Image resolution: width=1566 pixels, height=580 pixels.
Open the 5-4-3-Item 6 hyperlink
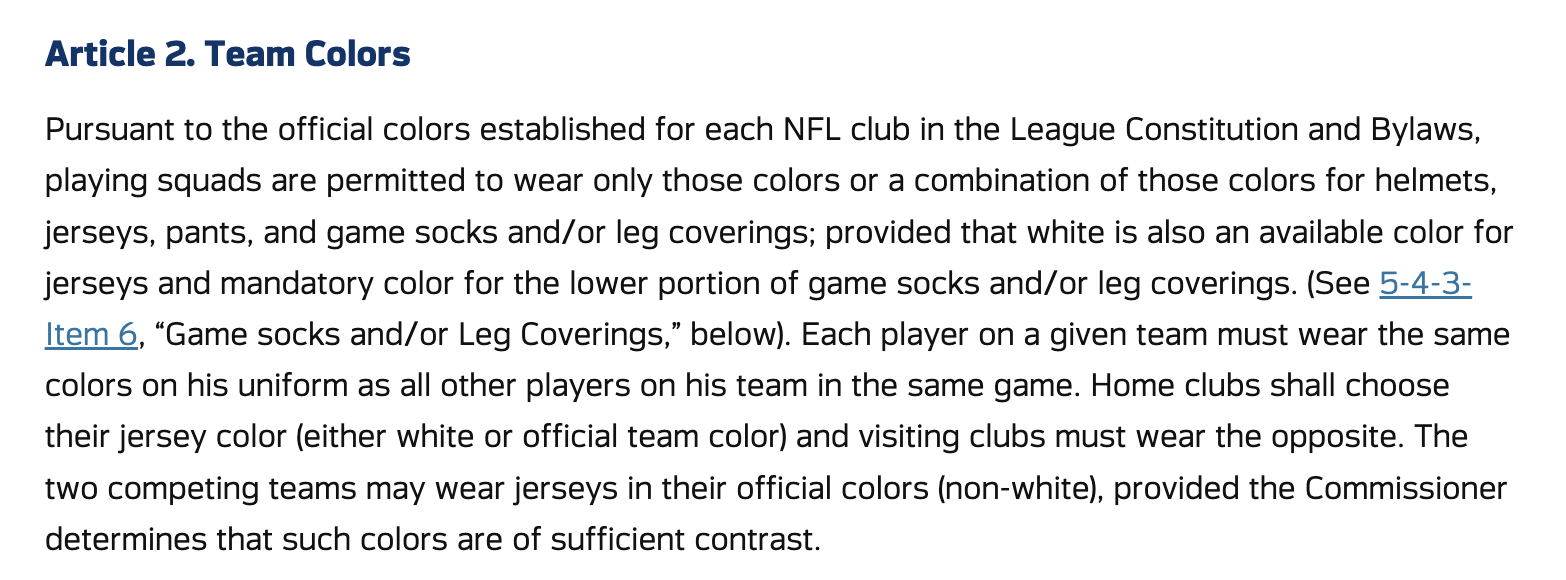[x=1424, y=283]
